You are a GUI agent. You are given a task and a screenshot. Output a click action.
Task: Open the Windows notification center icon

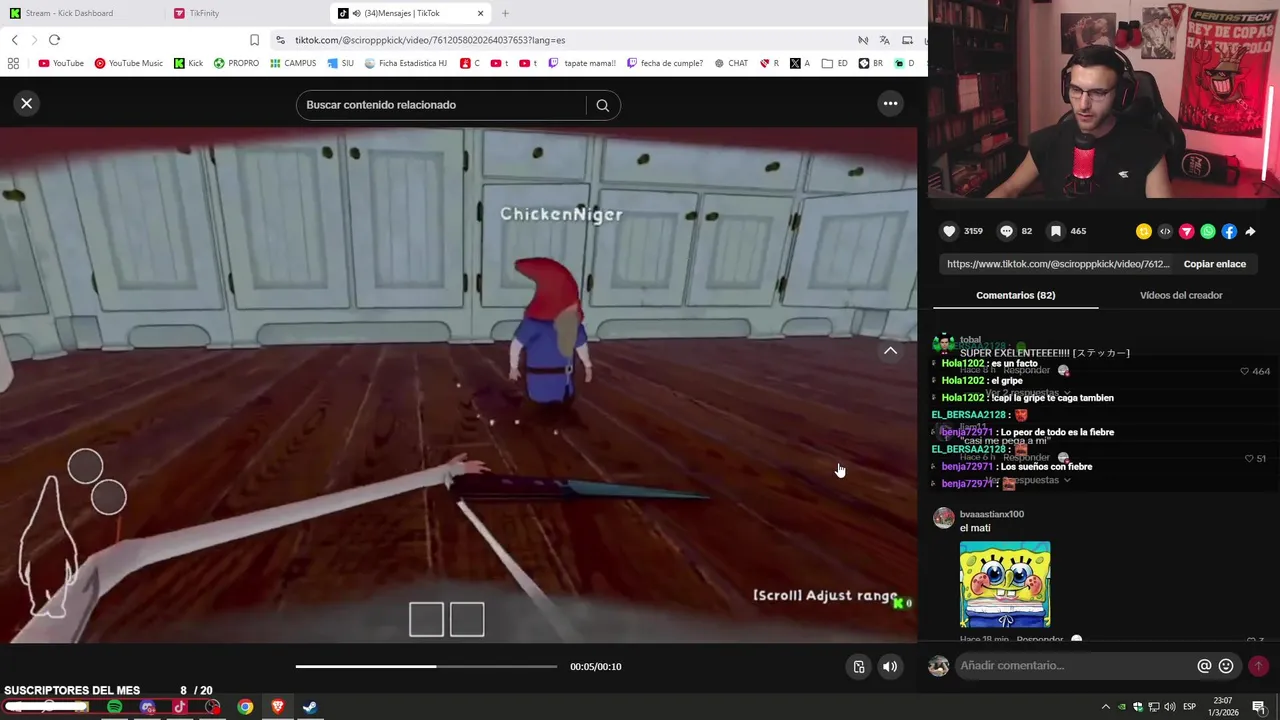[1258, 707]
